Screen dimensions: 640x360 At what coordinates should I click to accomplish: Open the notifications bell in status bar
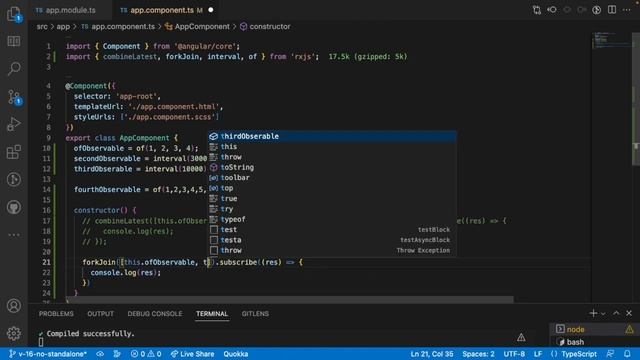pos(627,354)
